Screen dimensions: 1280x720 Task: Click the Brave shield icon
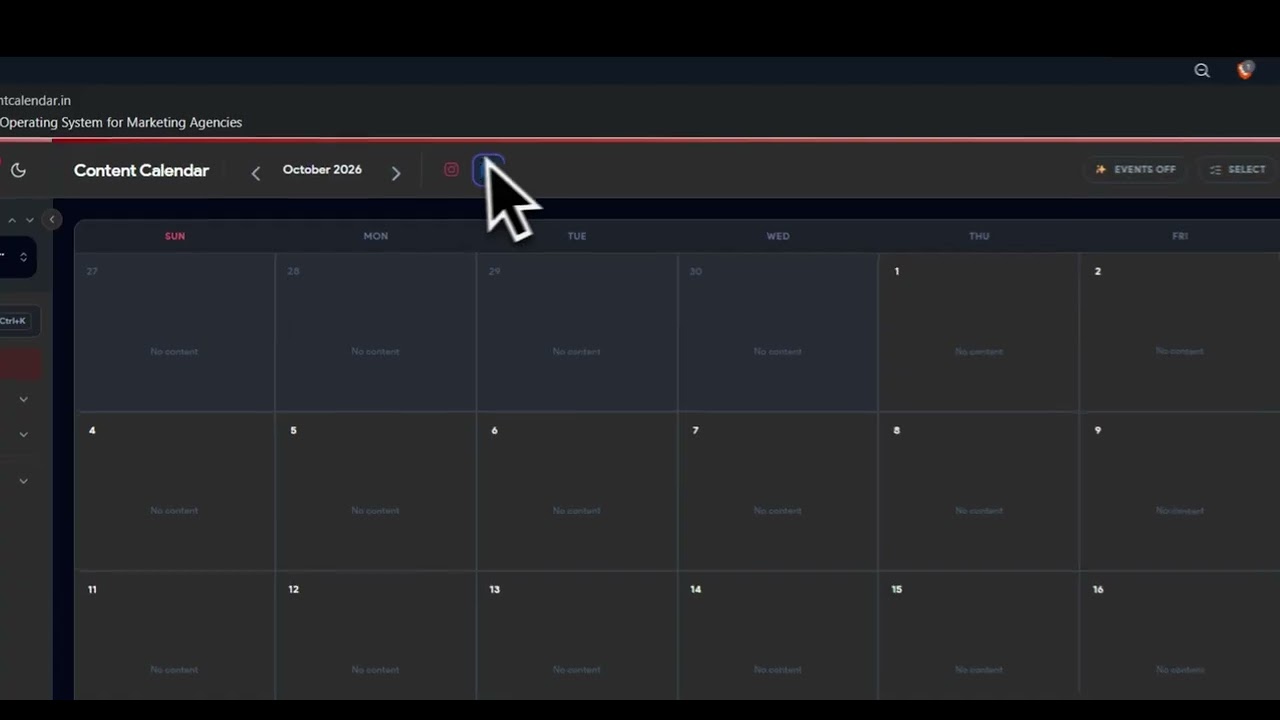[1245, 70]
